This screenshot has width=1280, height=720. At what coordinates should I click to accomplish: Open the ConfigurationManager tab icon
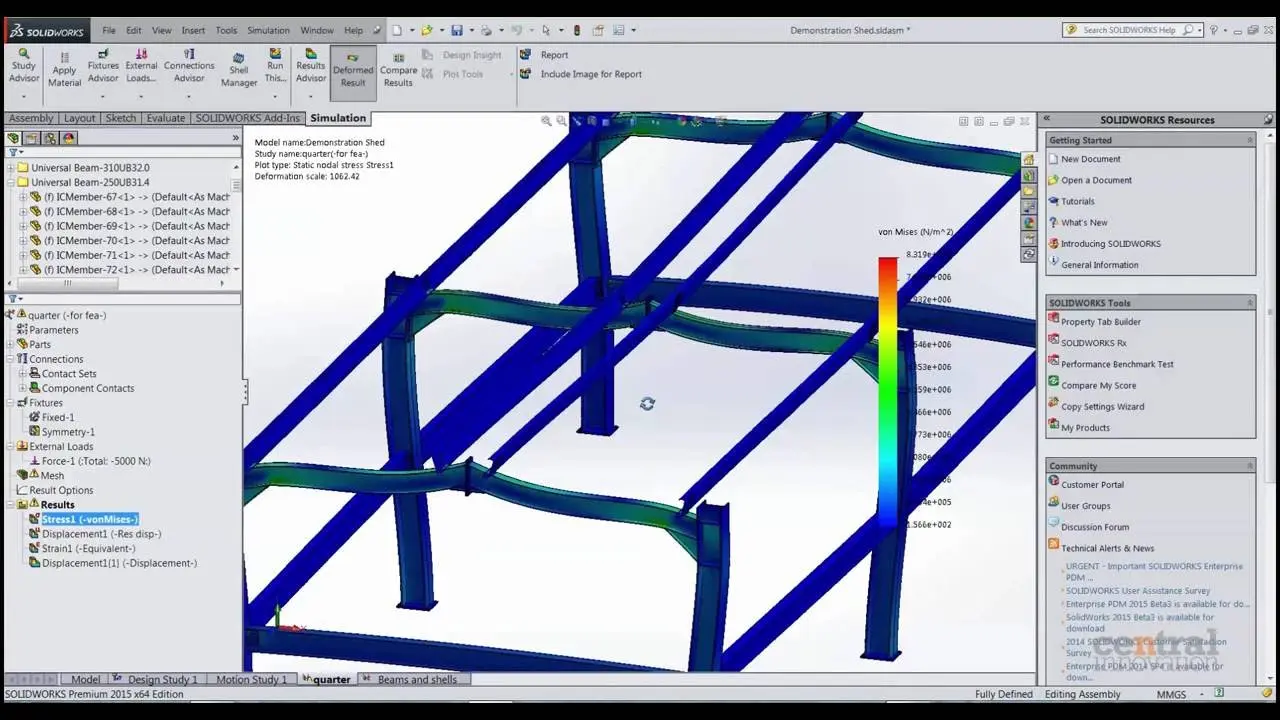(x=50, y=138)
